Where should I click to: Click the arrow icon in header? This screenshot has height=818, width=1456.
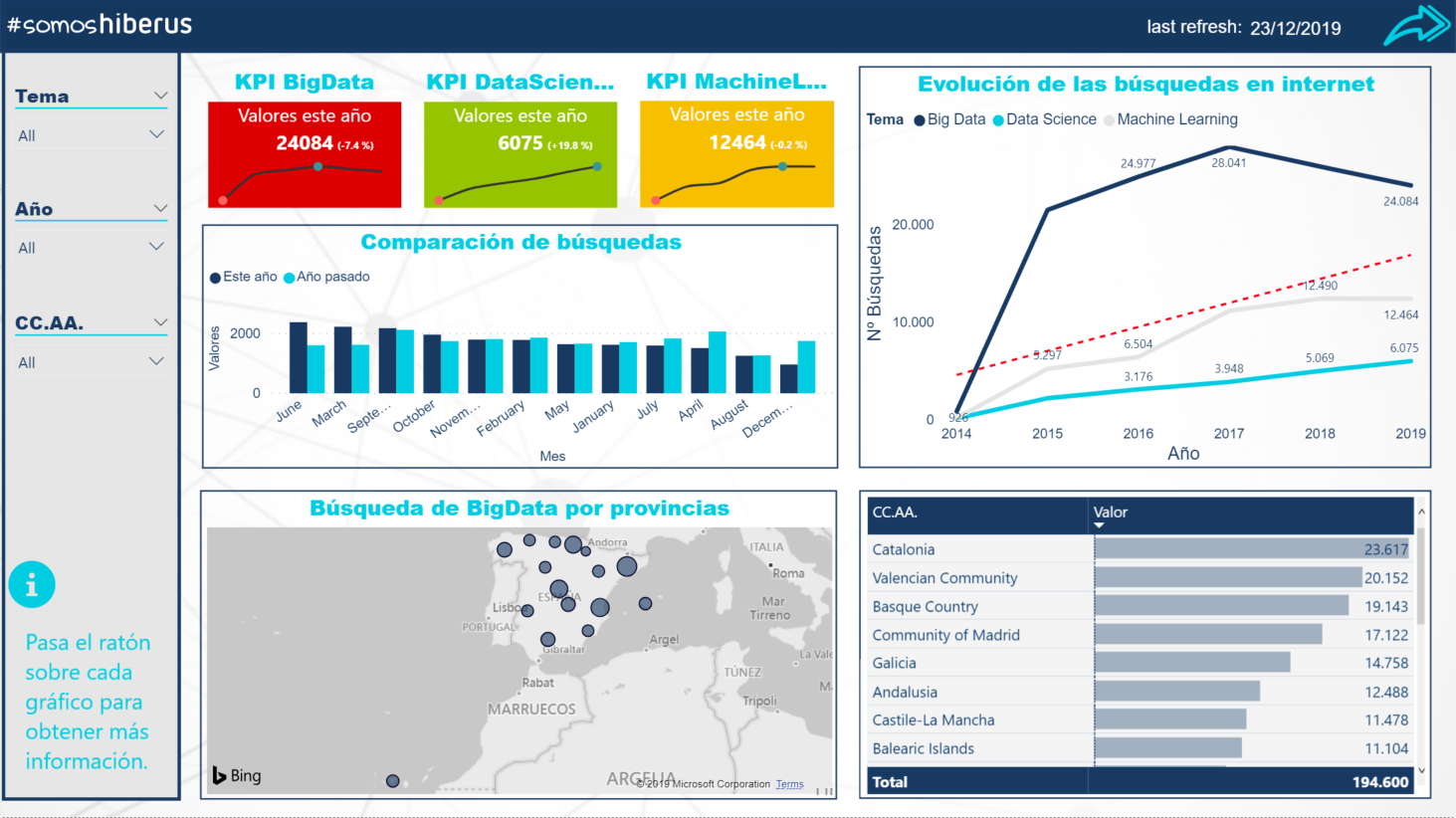(x=1417, y=25)
